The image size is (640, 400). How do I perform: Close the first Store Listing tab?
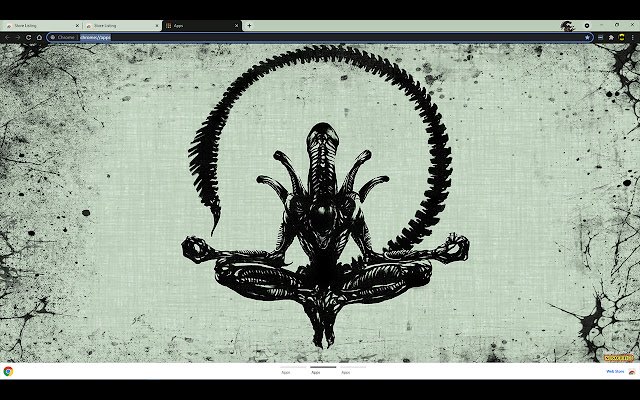77,25
